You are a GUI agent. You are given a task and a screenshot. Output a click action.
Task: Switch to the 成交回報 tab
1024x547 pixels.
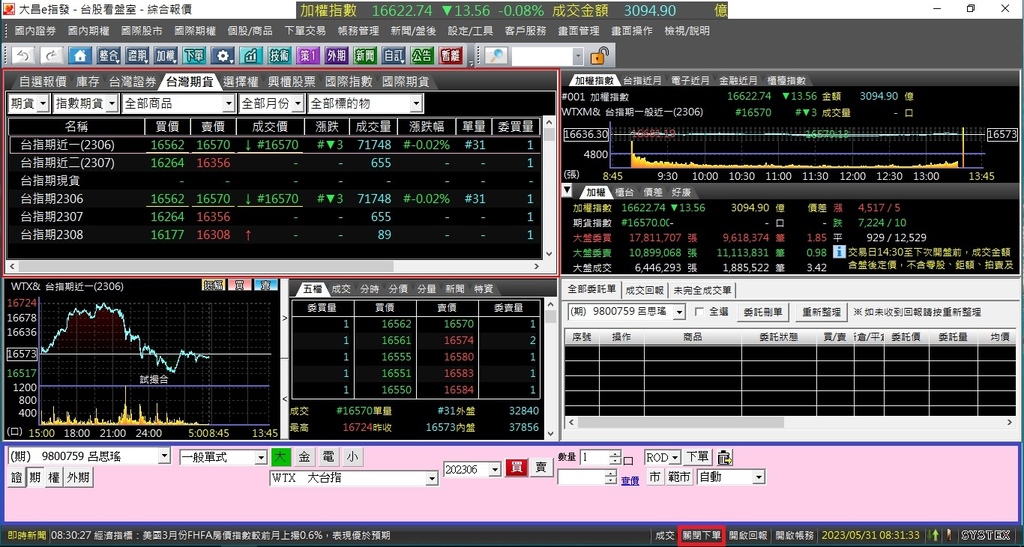pyautogui.click(x=644, y=290)
